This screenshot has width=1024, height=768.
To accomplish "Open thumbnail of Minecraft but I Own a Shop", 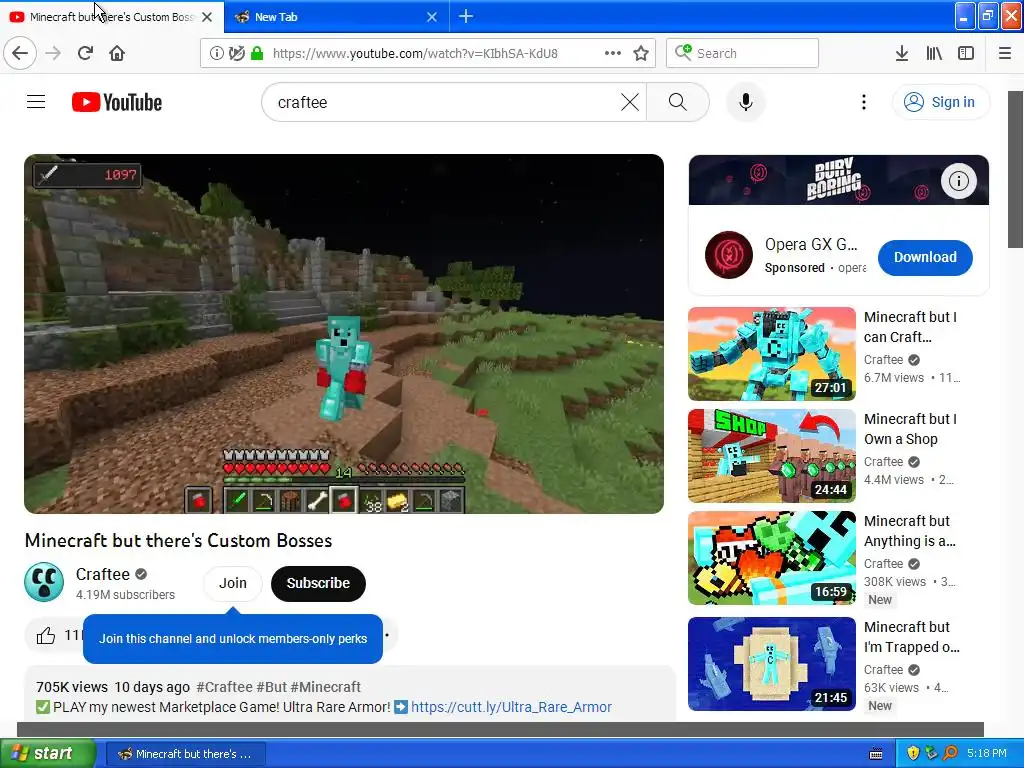I will tap(772, 456).
